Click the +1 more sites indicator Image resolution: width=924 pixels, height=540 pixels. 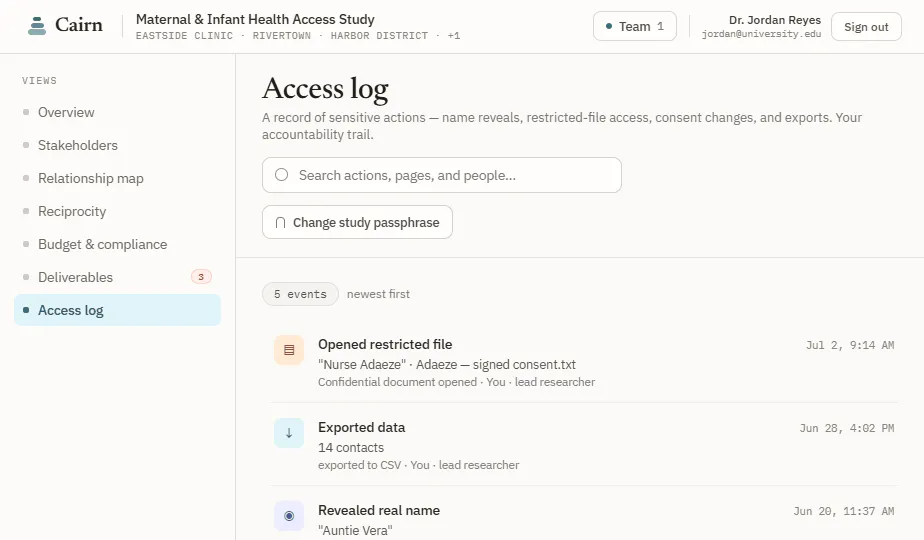[454, 36]
